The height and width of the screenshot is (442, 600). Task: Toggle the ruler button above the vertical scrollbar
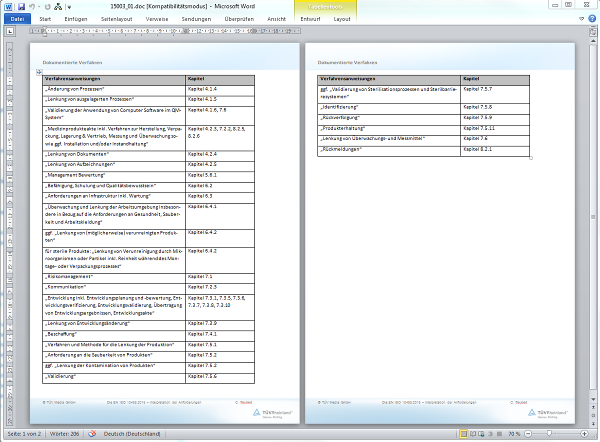[x=594, y=33]
